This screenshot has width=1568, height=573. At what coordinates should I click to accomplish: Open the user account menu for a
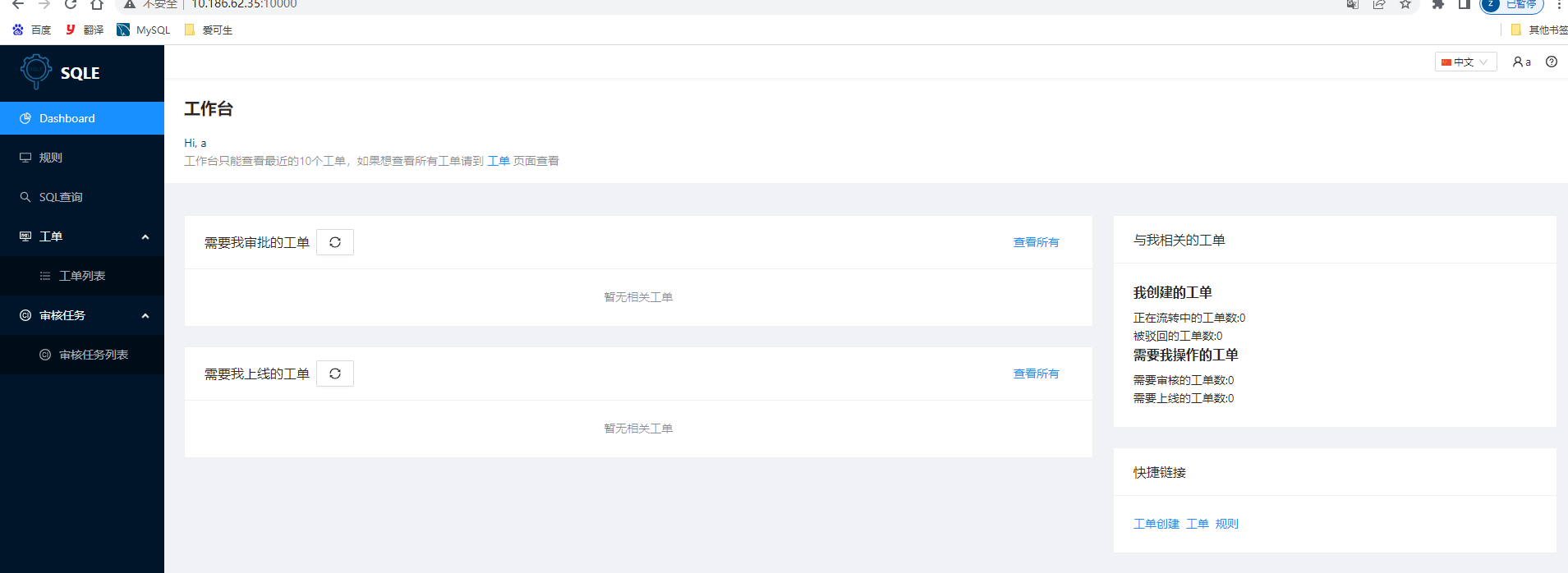point(1522,62)
